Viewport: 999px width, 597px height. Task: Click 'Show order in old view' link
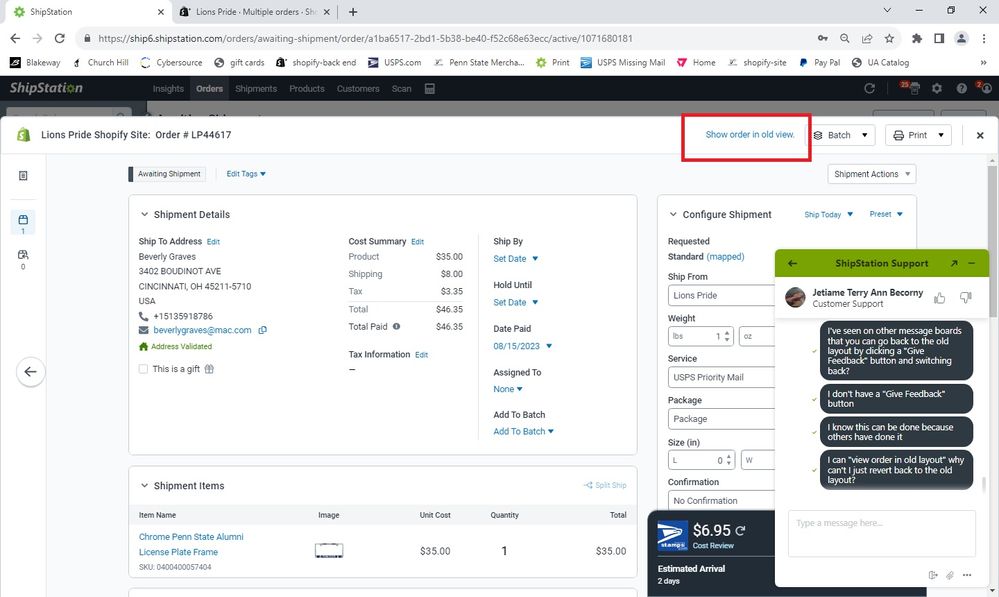[x=750, y=135]
